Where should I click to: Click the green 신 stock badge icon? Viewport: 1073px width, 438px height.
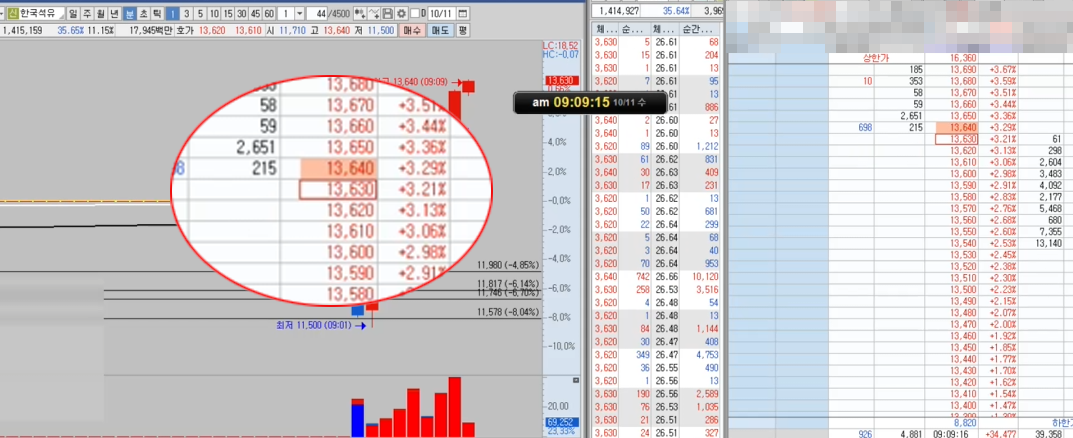click(12, 13)
